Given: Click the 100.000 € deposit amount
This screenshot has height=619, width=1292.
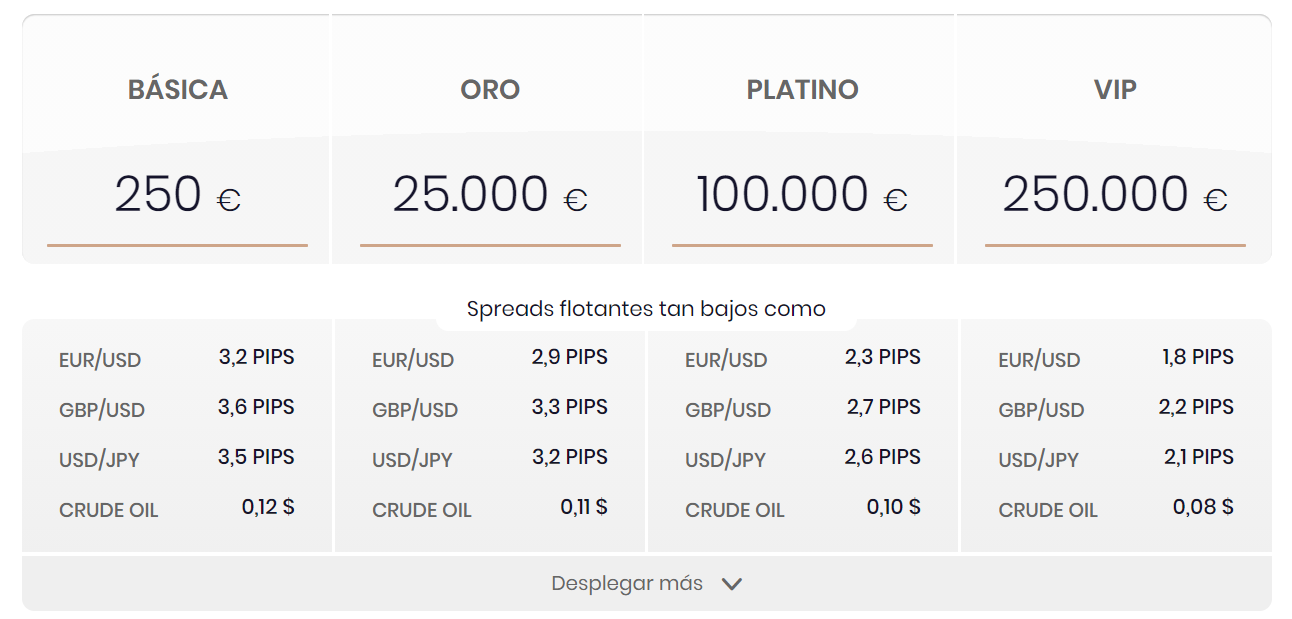Looking at the screenshot, I should click(x=800, y=192).
